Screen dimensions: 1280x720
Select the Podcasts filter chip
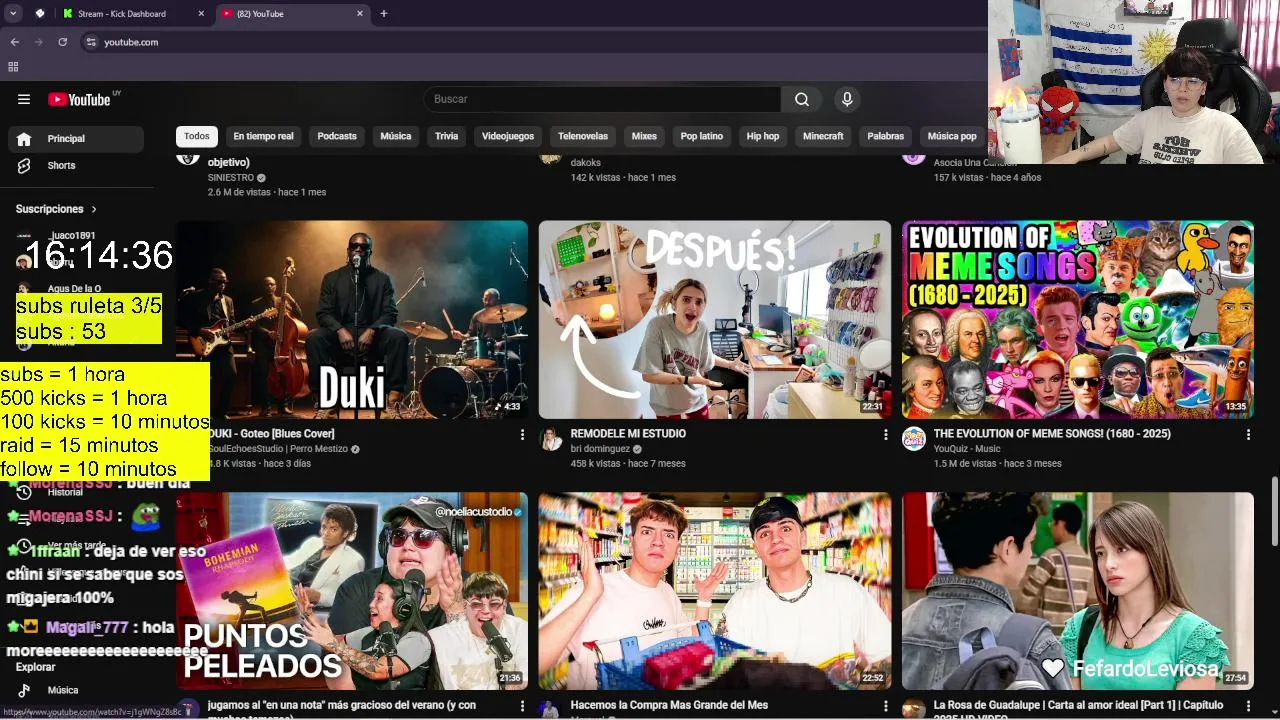tap(337, 136)
